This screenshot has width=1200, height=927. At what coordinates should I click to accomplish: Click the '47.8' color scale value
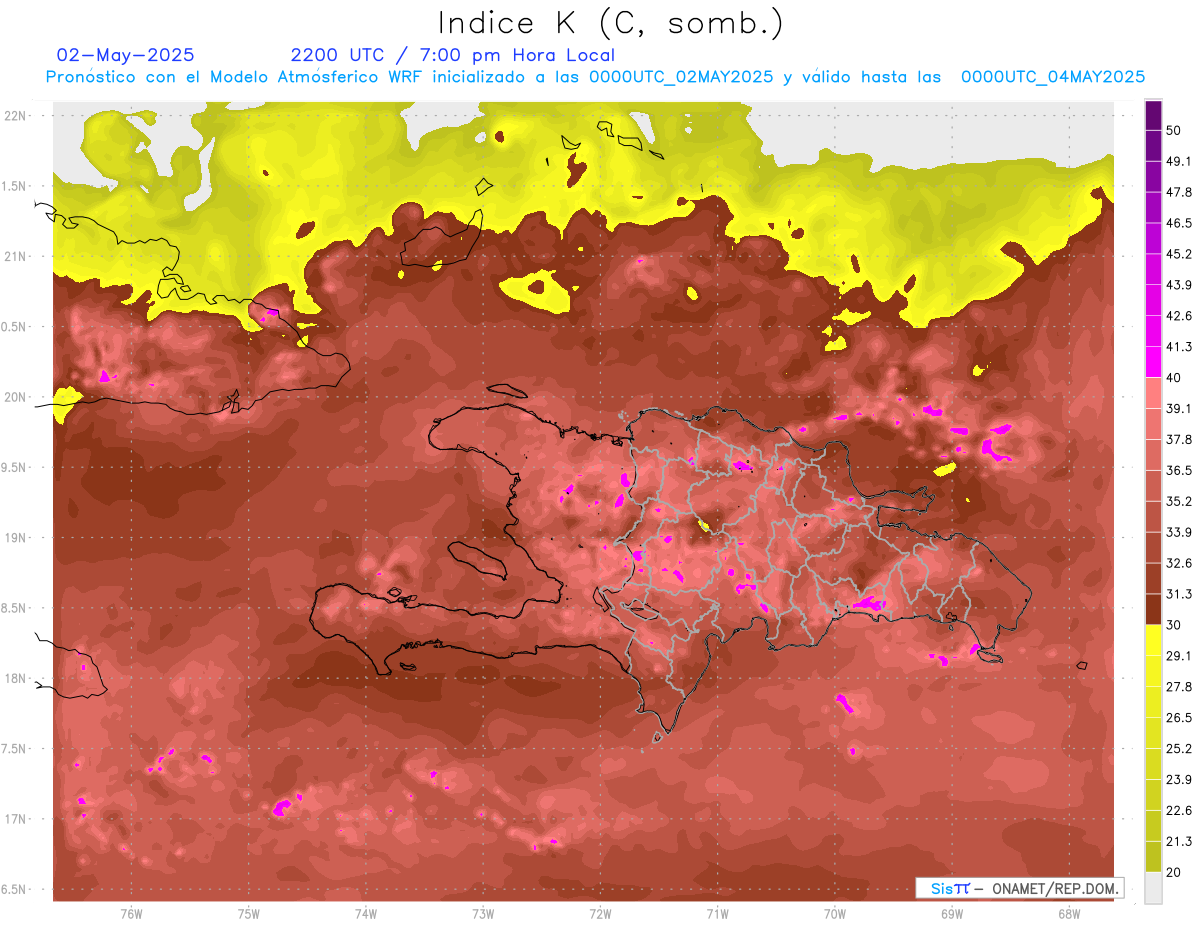pyautogui.click(x=1179, y=192)
